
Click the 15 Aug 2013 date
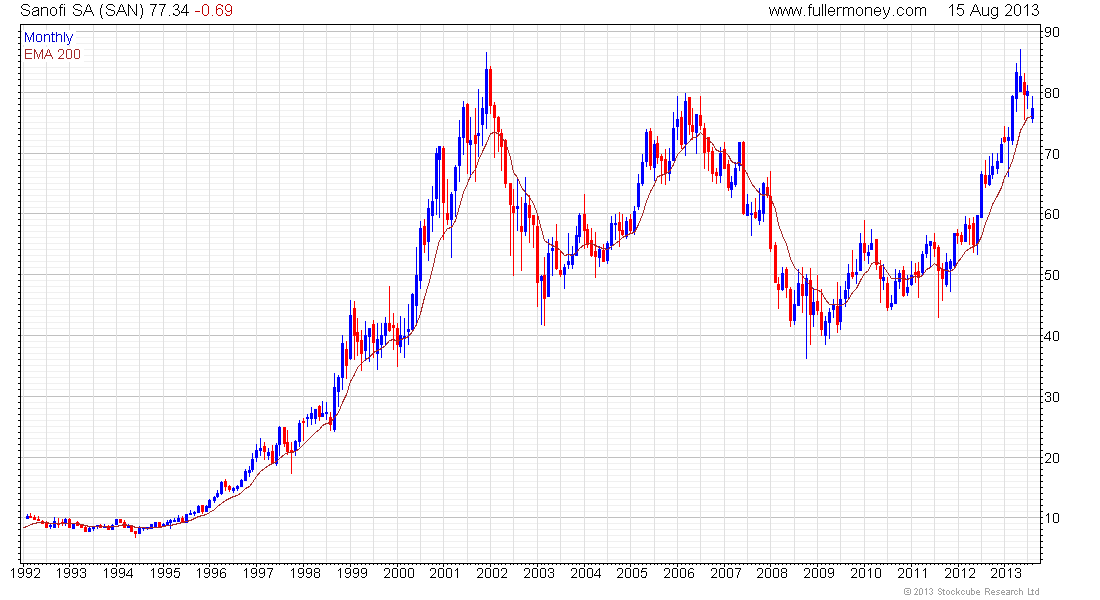(993, 11)
